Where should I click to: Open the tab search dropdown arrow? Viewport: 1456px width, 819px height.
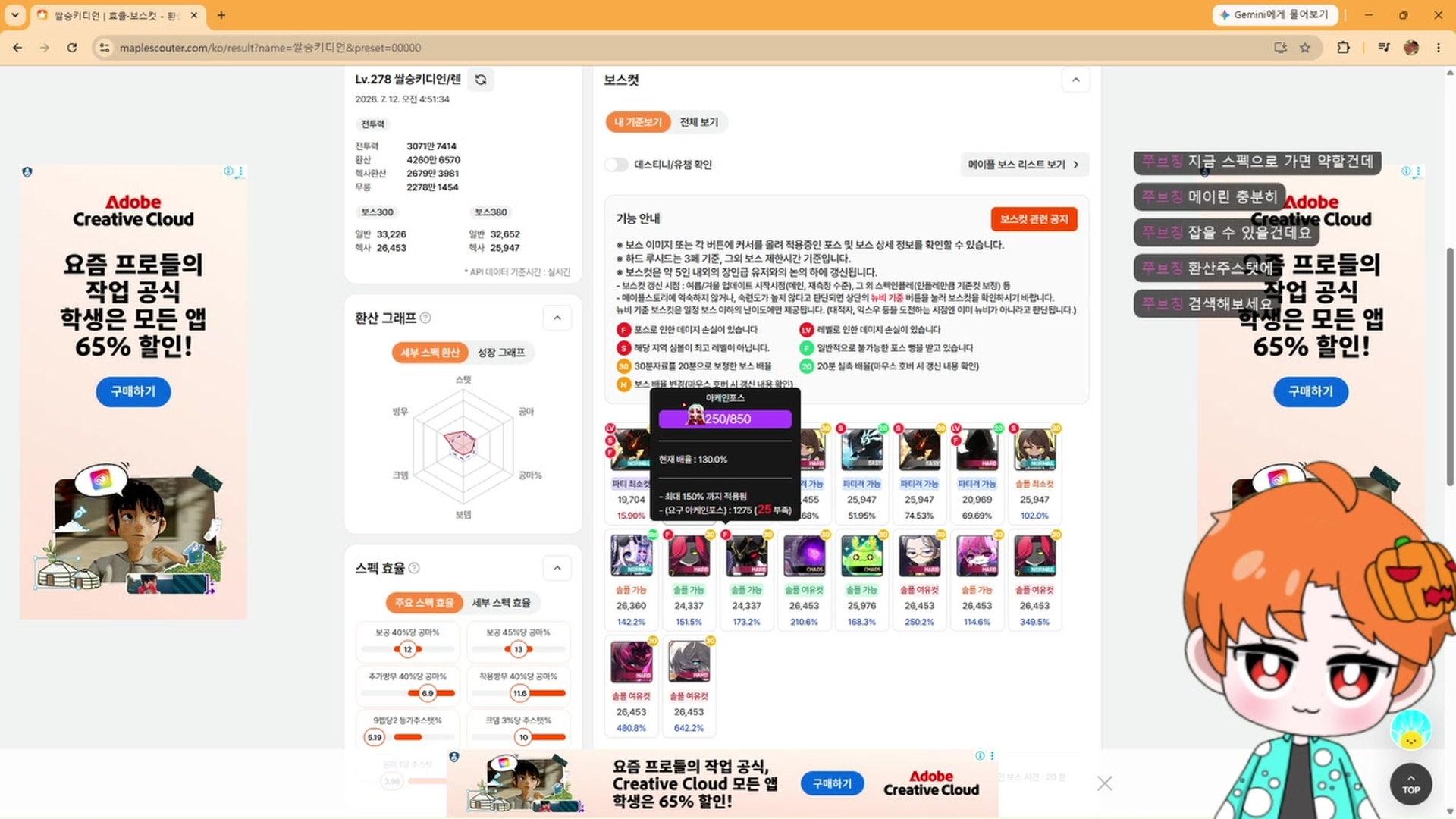tap(14, 14)
